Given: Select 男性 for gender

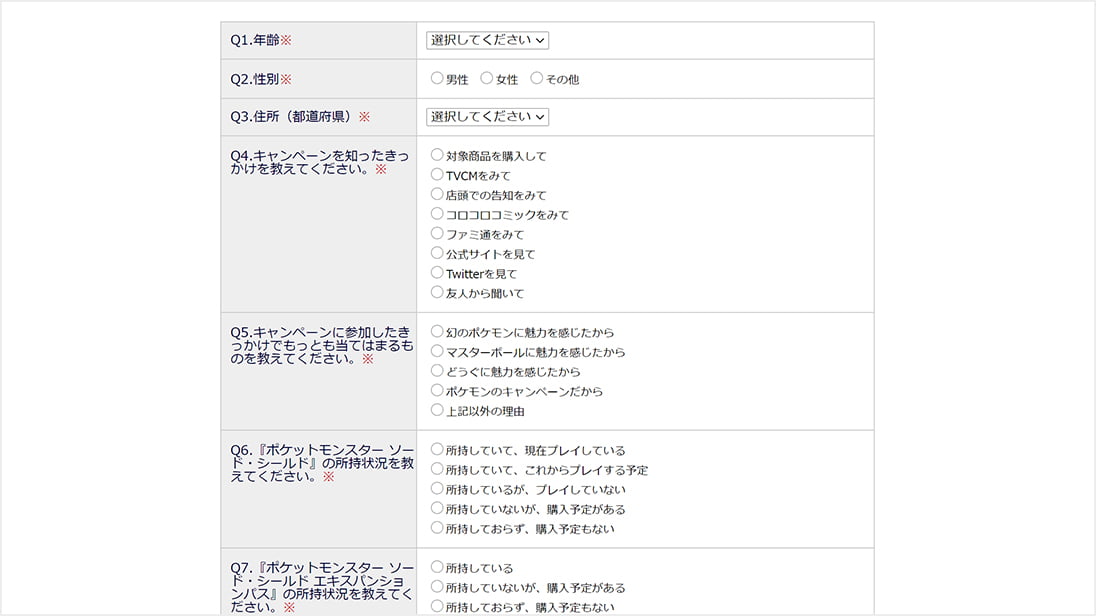Looking at the screenshot, I should tap(437, 78).
